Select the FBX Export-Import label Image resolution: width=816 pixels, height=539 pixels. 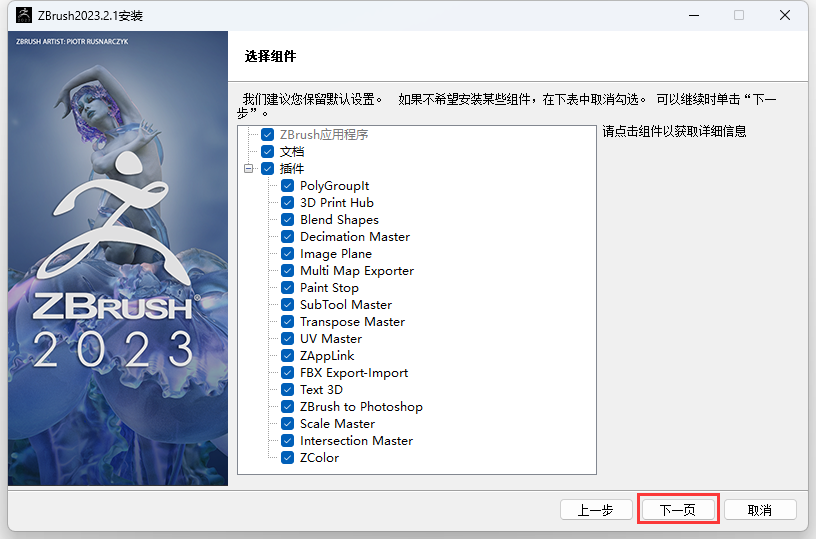(x=354, y=373)
